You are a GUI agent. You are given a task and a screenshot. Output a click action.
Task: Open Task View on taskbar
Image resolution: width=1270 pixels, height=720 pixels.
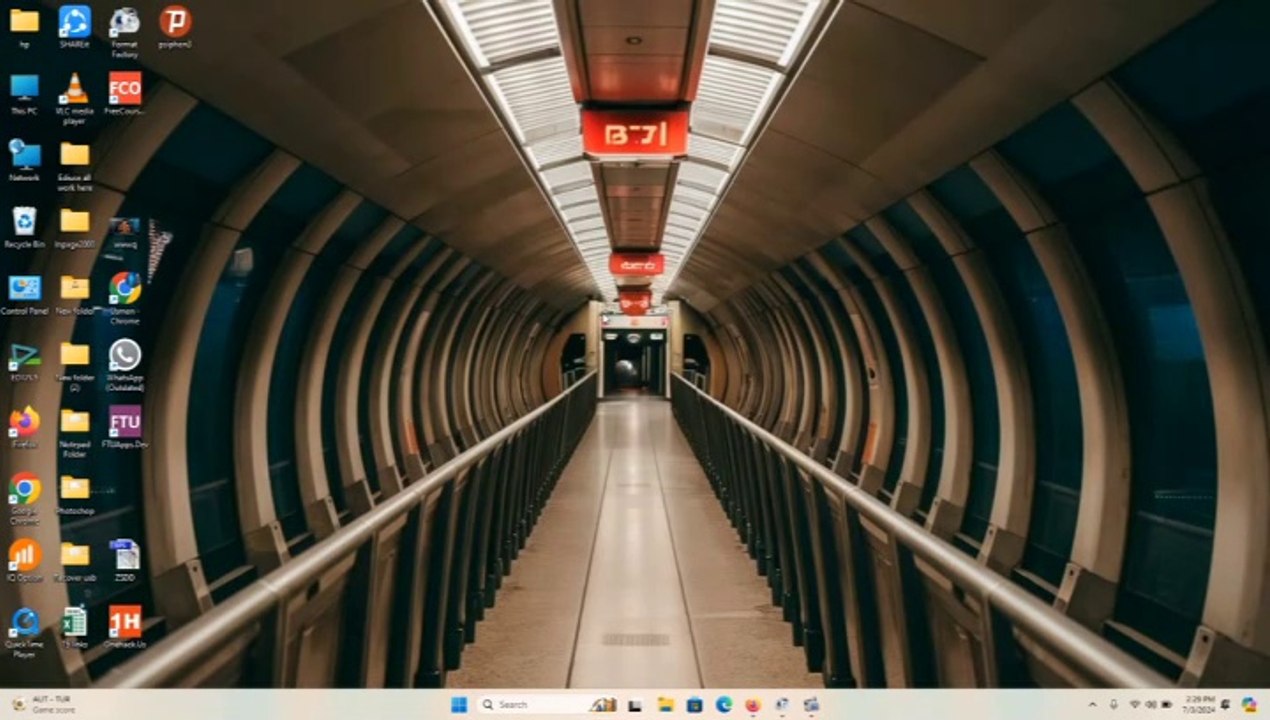[634, 704]
